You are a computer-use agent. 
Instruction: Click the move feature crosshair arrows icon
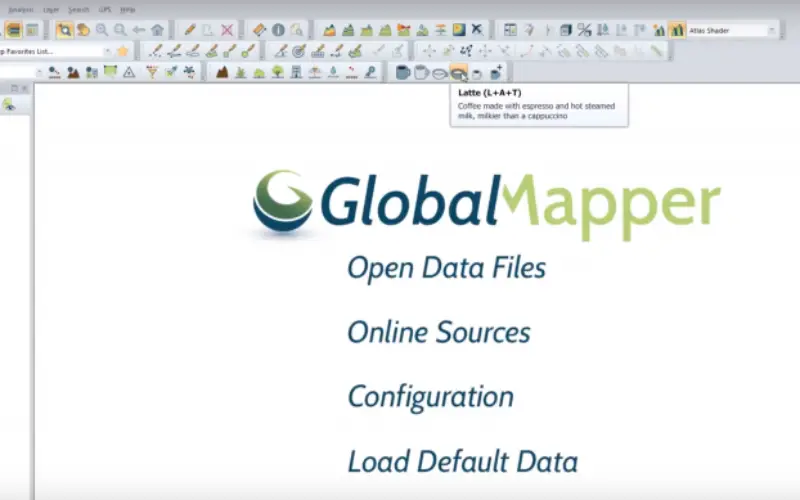(429, 51)
